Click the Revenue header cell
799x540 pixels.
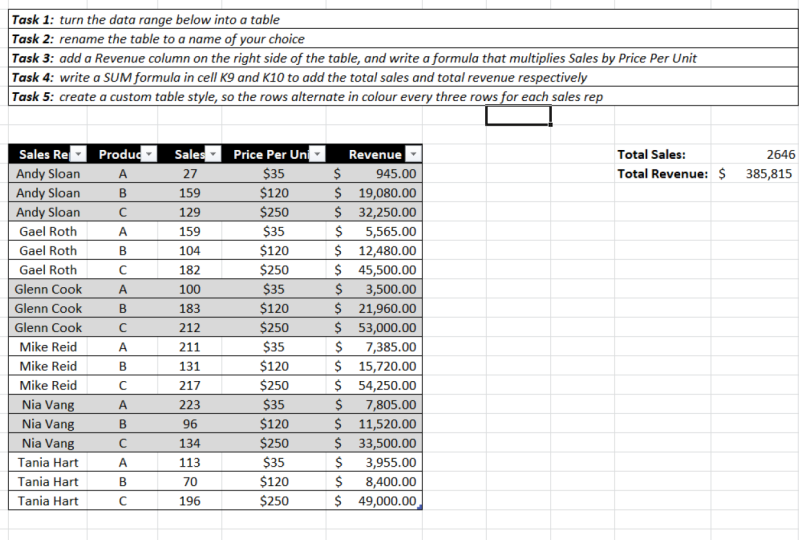(374, 154)
